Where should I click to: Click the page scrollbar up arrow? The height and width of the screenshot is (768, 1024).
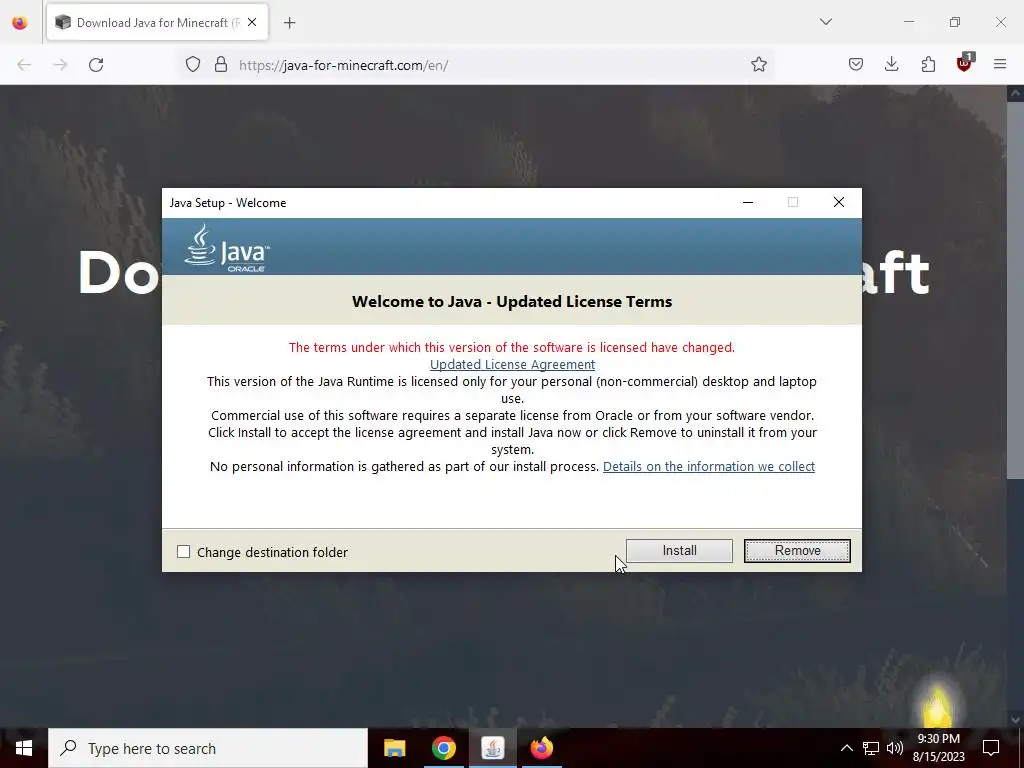point(1015,93)
